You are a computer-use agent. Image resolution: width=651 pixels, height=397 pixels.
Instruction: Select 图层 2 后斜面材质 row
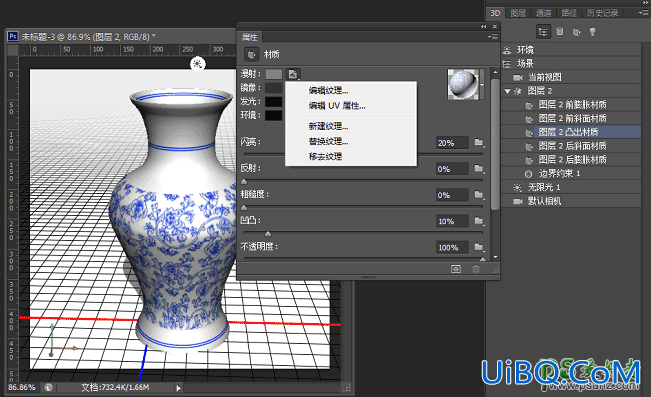571,146
